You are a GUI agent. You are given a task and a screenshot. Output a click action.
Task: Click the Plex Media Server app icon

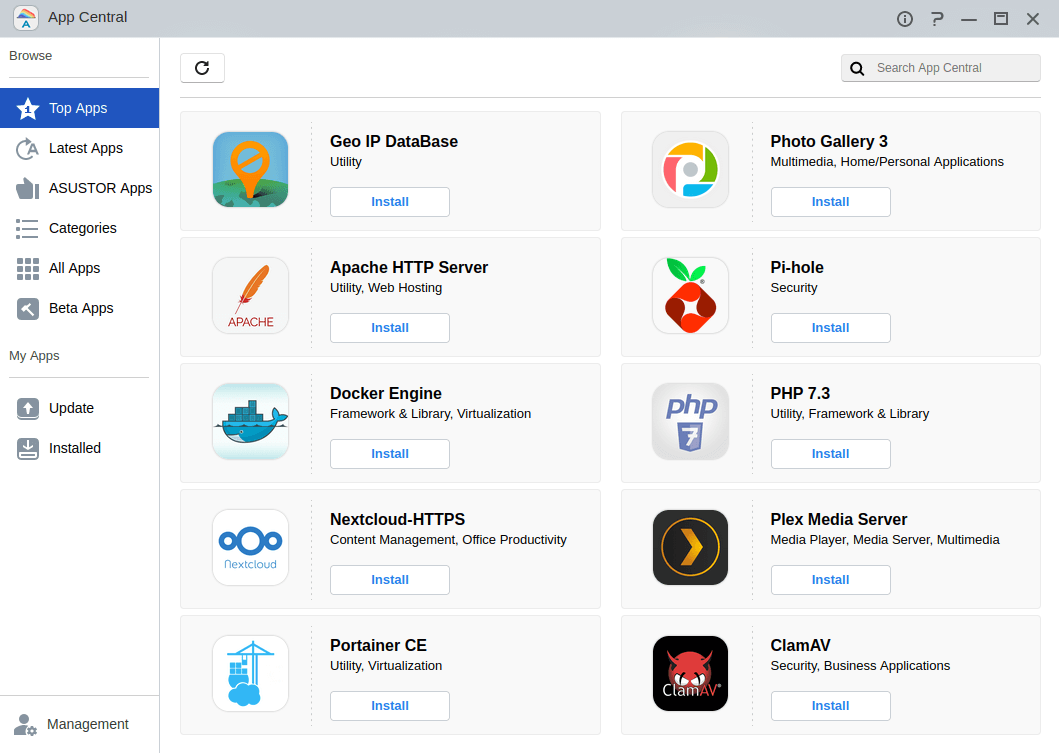[x=690, y=547]
